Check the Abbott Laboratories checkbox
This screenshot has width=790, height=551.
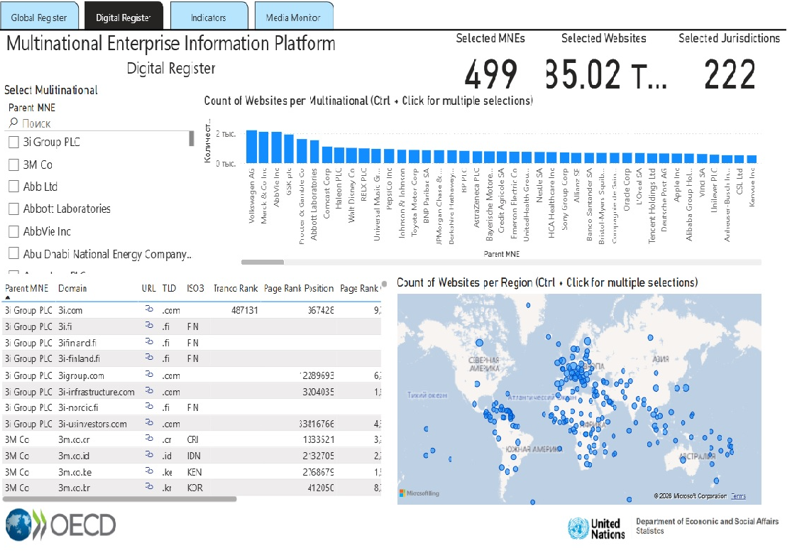14,209
